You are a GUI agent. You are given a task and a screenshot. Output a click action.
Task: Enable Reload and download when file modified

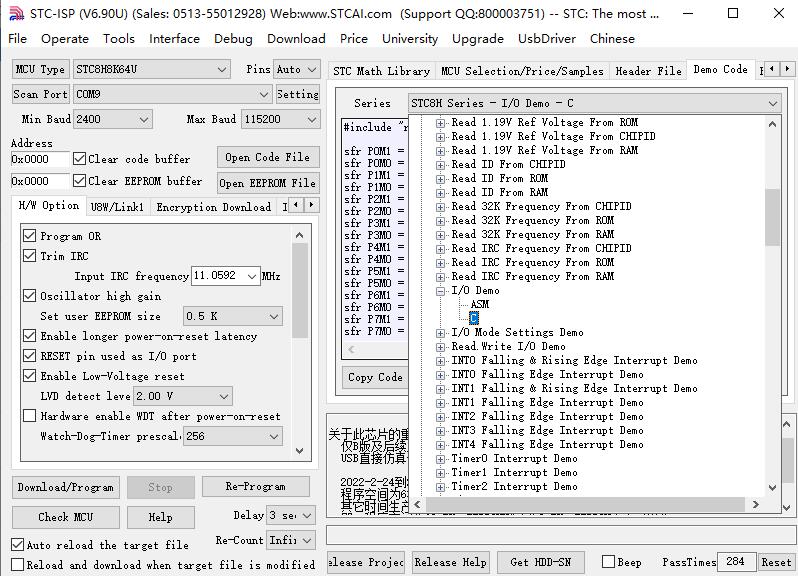point(17,564)
